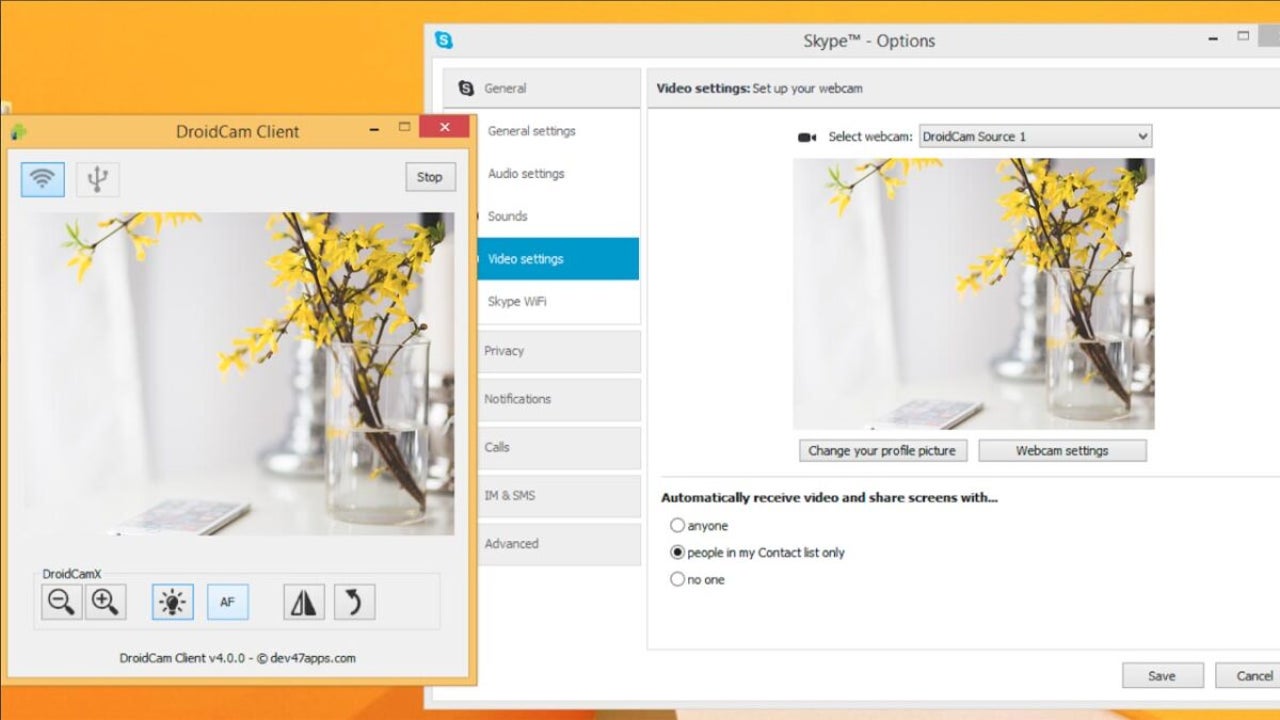Screen dimensions: 1280x720
Task: Select WiFi connection mode in DroidCam
Action: (42, 179)
